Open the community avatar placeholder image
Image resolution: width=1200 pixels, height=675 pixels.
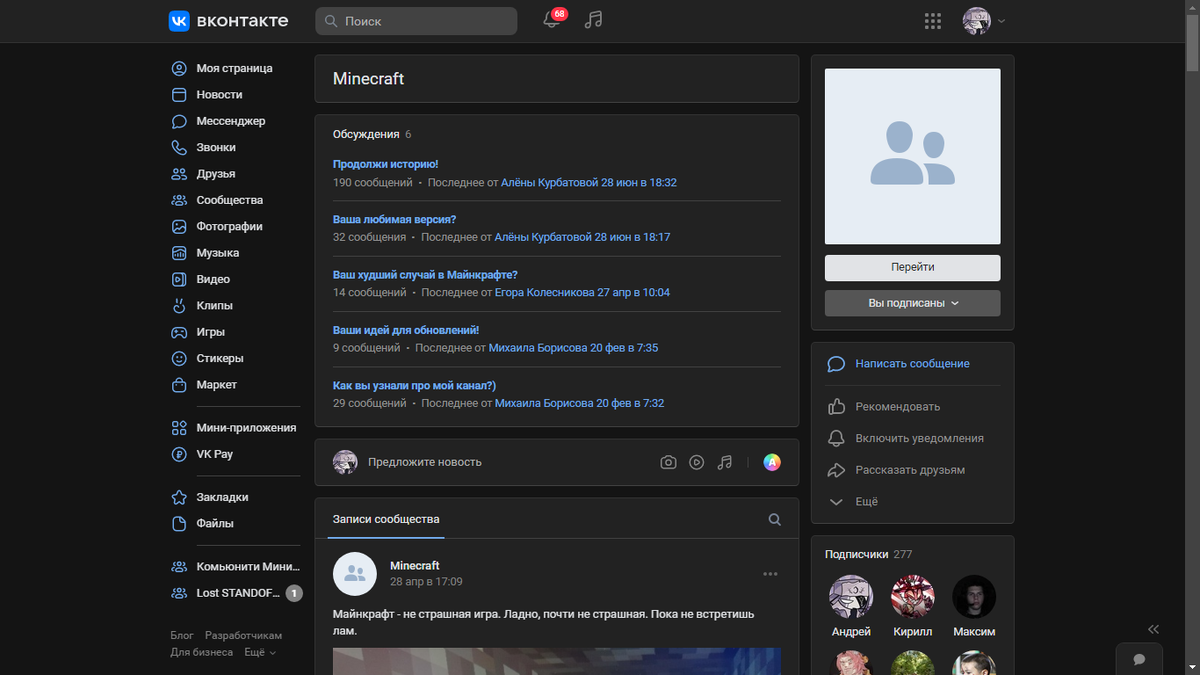coord(912,156)
